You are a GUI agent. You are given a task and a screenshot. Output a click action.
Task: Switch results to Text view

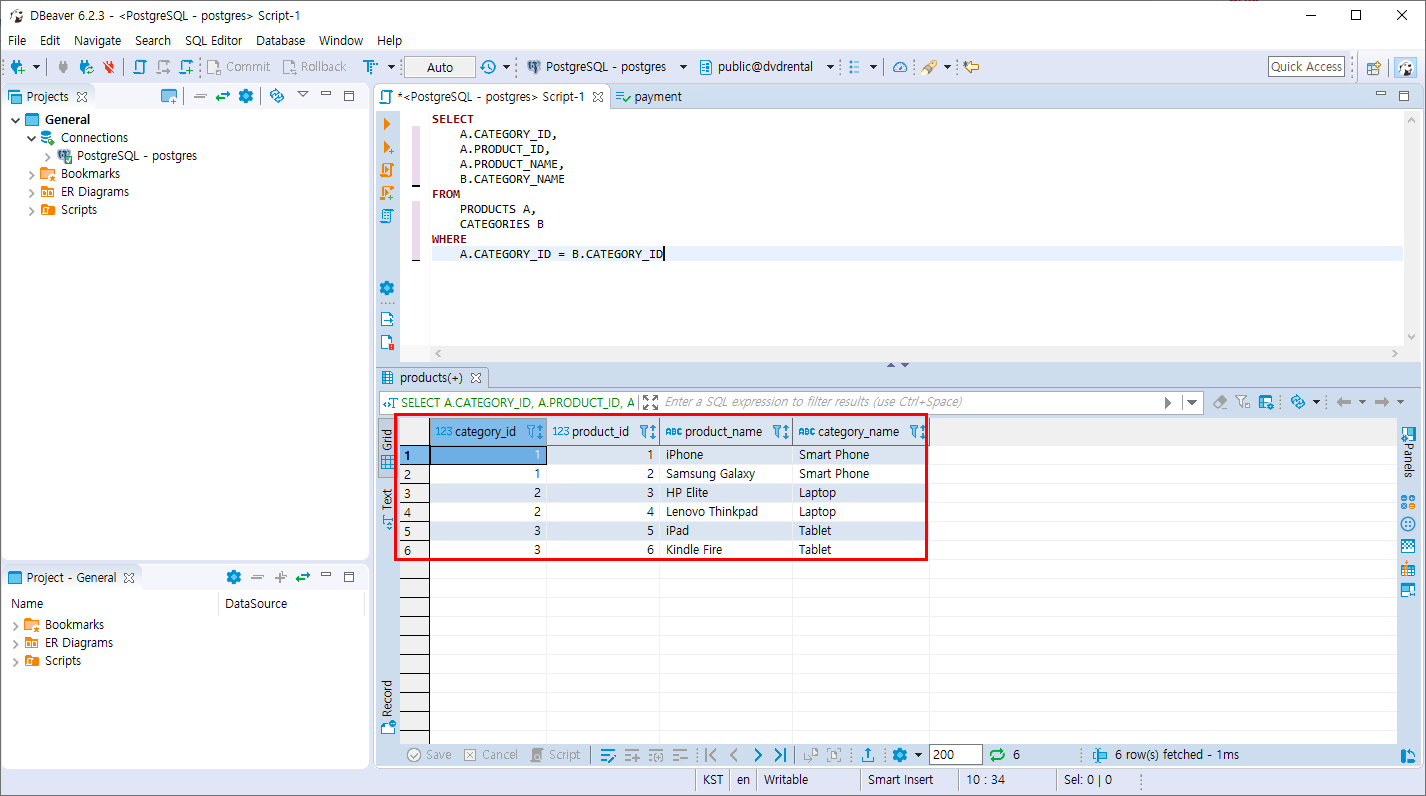pyautogui.click(x=388, y=508)
